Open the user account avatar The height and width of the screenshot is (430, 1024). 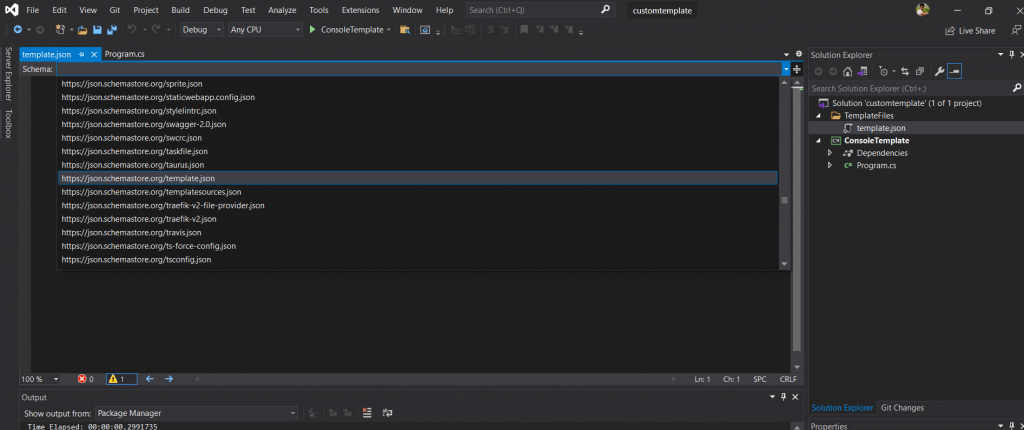click(x=923, y=10)
